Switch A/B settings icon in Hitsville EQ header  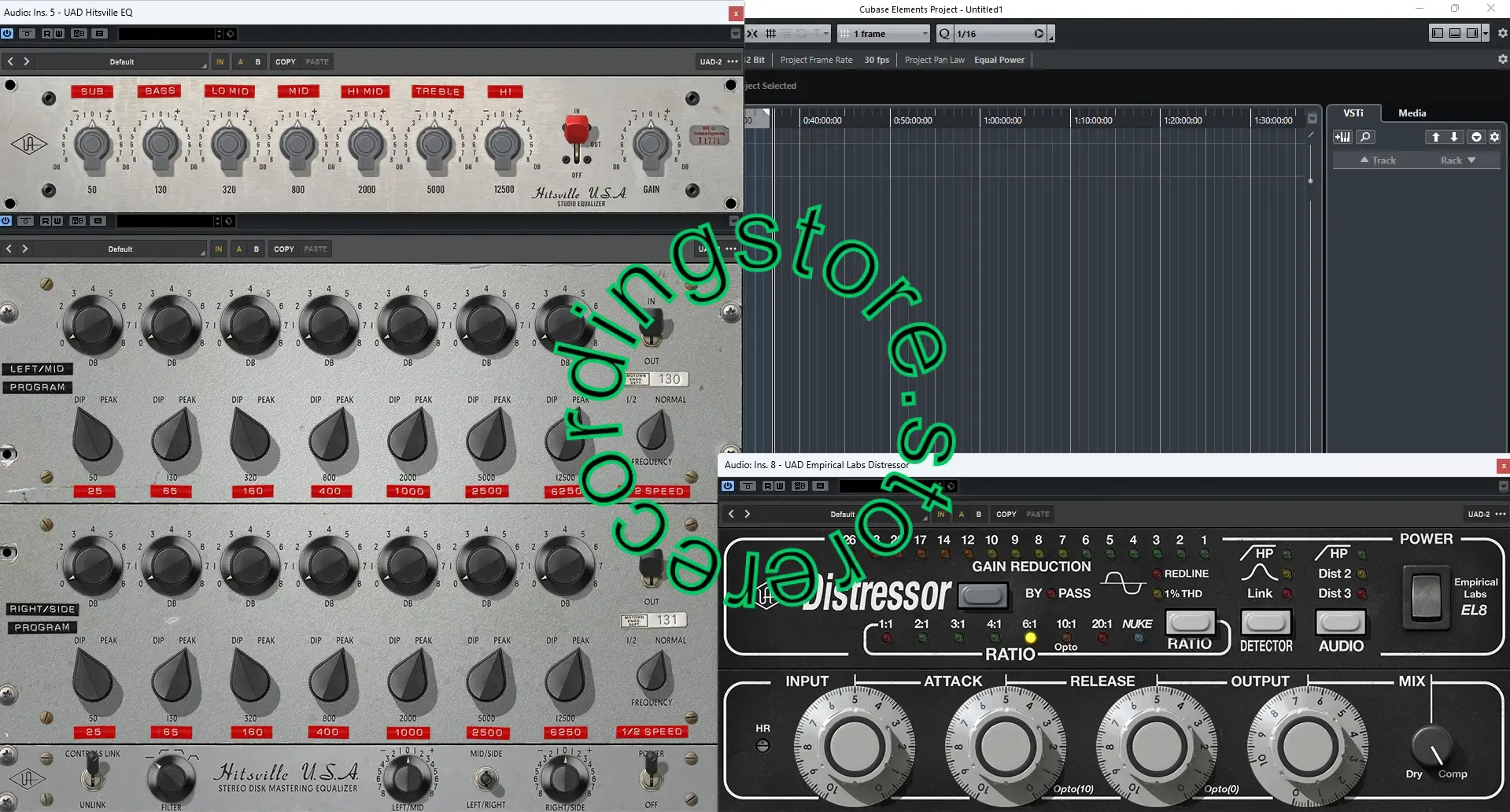point(79,34)
